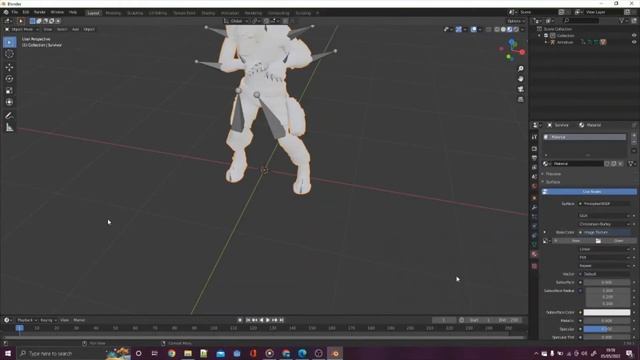Open the Modifiers wrench properties tab
Viewport: 640px width, 360px height.
(x=534, y=208)
